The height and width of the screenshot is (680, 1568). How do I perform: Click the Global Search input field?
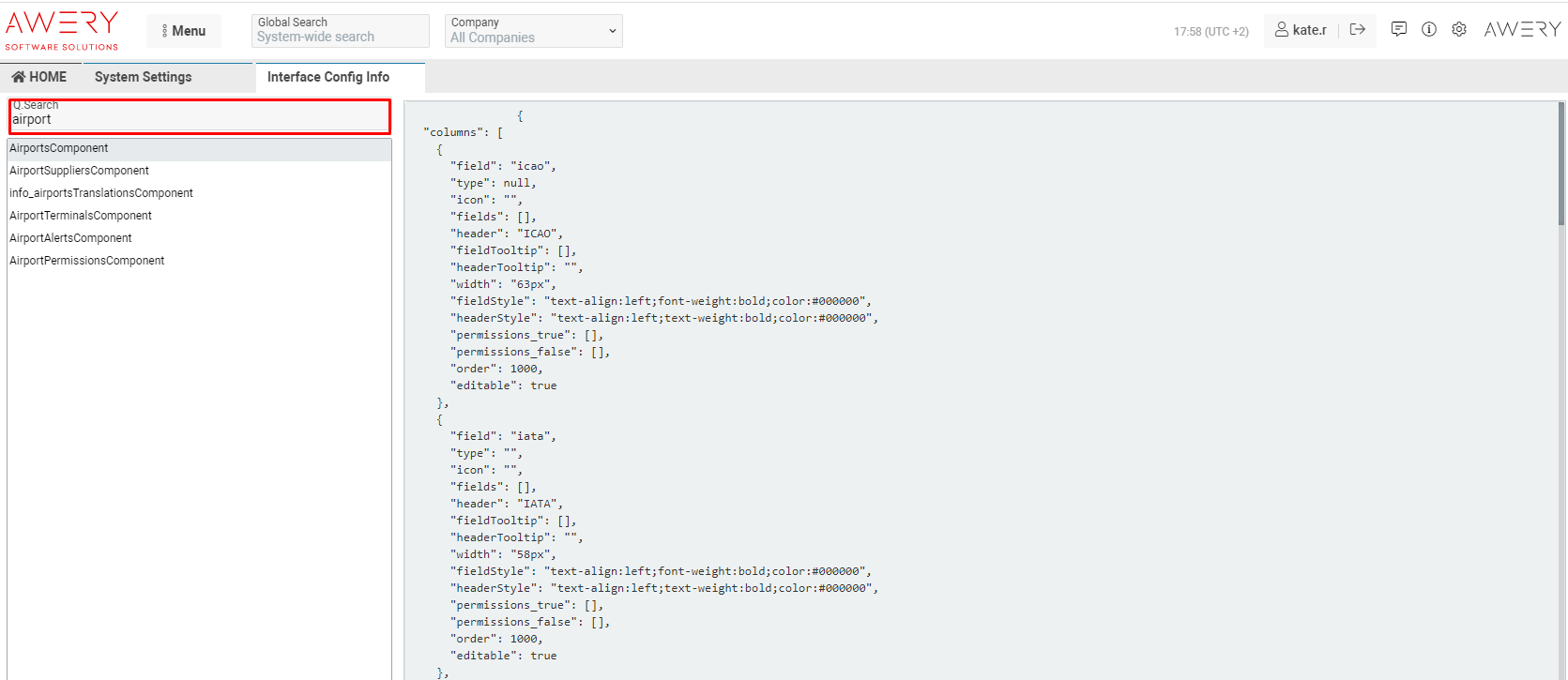coord(340,37)
